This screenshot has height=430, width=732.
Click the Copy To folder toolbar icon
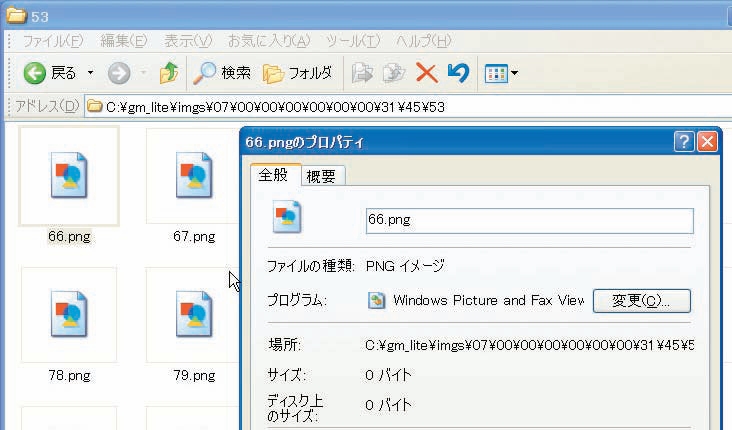[393, 73]
